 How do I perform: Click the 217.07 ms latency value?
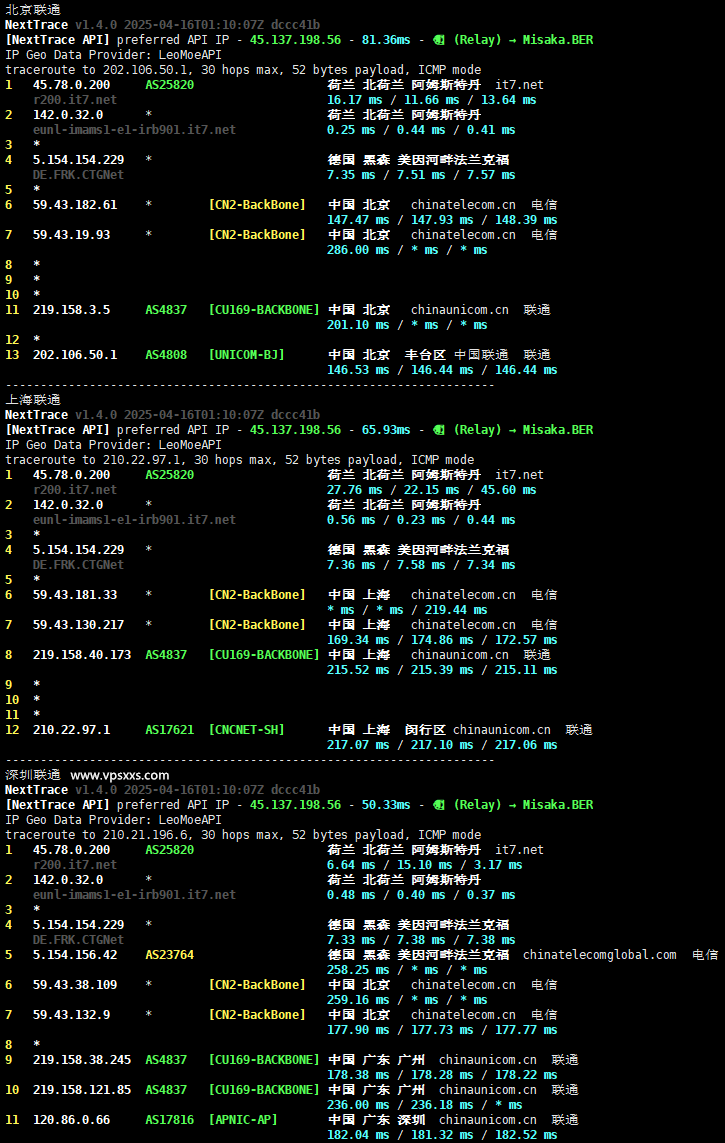(358, 745)
